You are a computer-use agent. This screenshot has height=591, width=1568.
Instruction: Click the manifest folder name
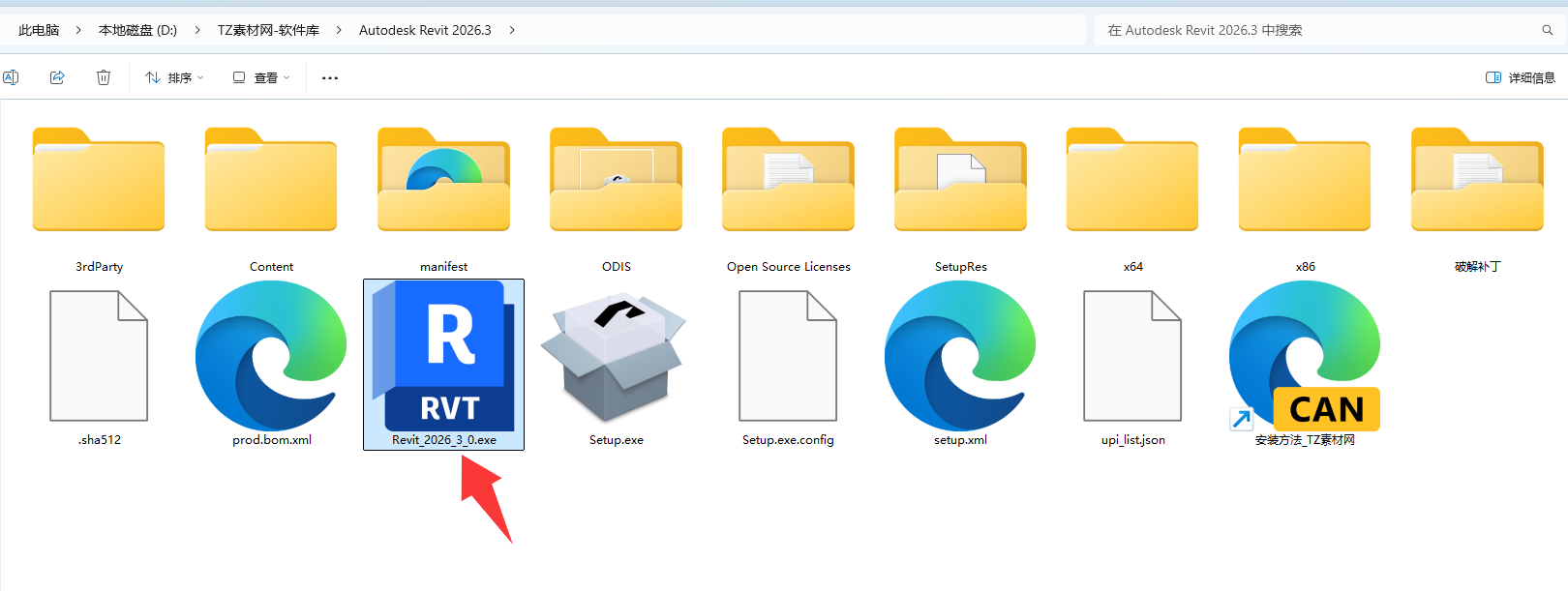click(x=443, y=267)
